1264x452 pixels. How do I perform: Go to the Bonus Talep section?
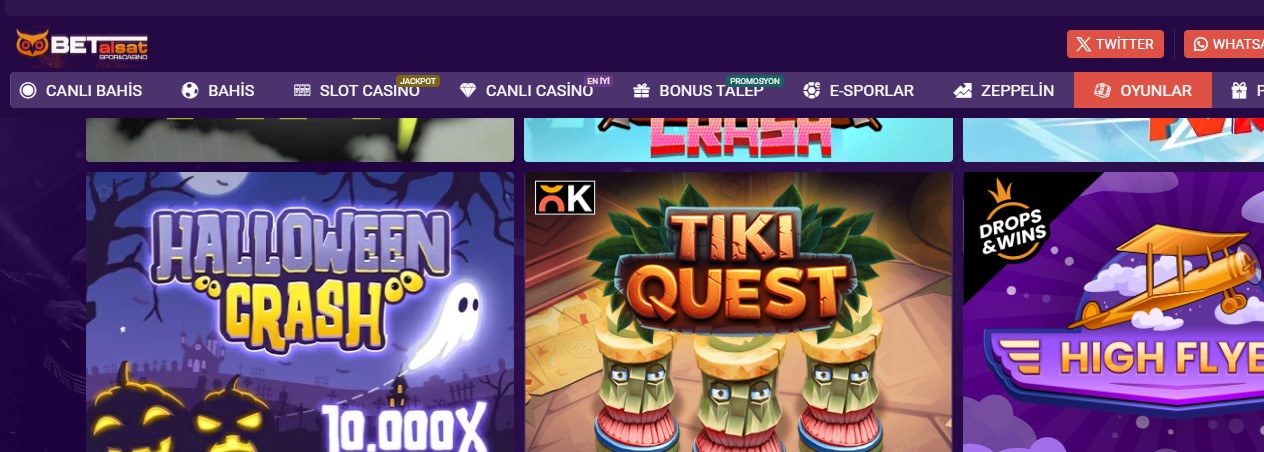pos(699,91)
